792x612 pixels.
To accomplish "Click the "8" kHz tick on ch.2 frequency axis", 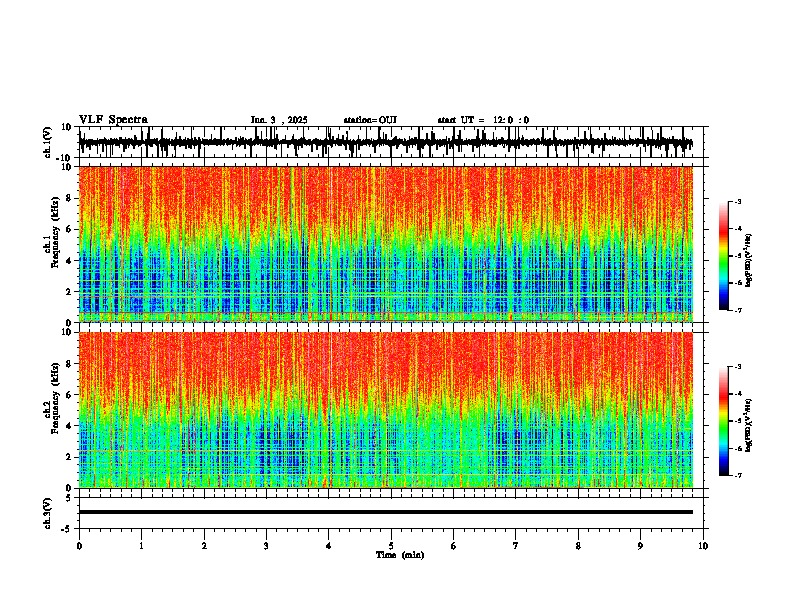I will click(70, 364).
